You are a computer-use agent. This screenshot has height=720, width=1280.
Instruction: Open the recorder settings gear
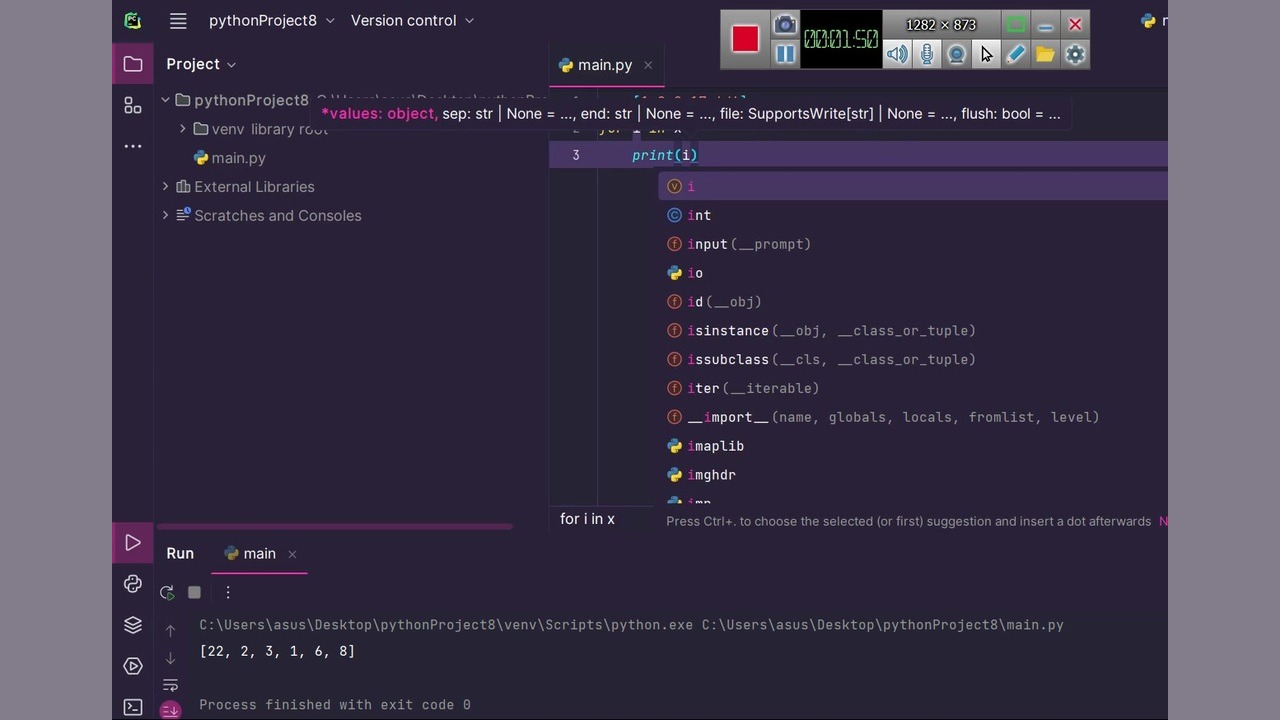click(1075, 54)
